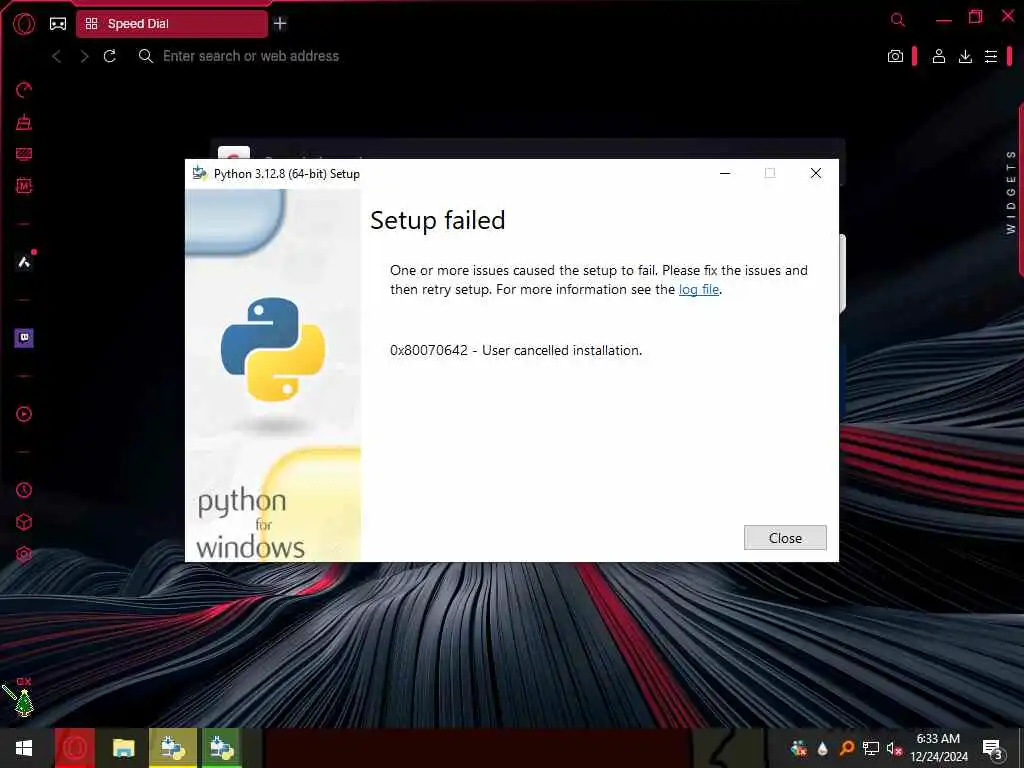Reload the page

(x=110, y=56)
